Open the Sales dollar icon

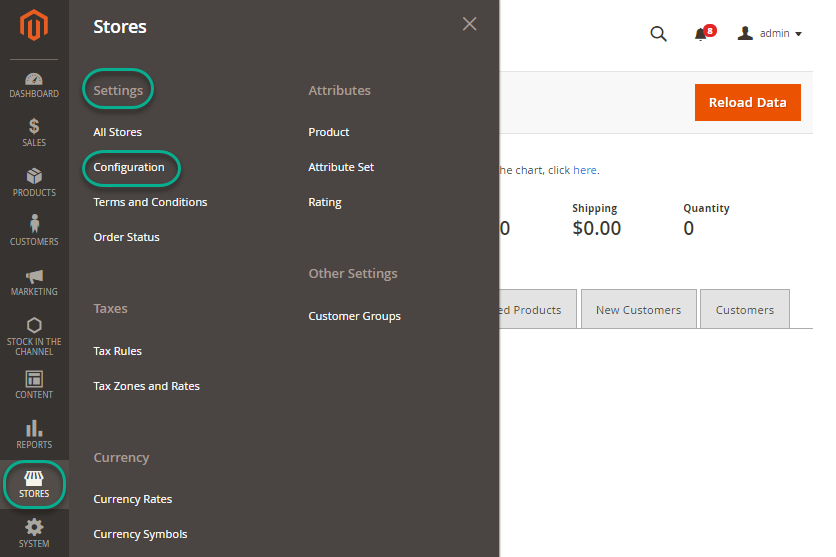point(34,126)
